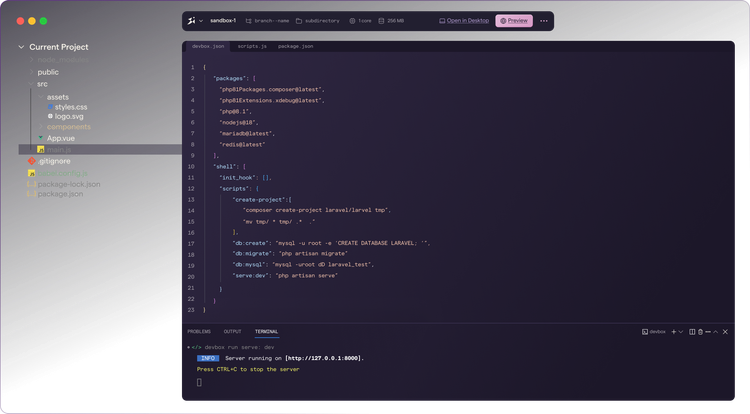Click the "serve:dev" script line
The image size is (750, 414).
(285, 276)
